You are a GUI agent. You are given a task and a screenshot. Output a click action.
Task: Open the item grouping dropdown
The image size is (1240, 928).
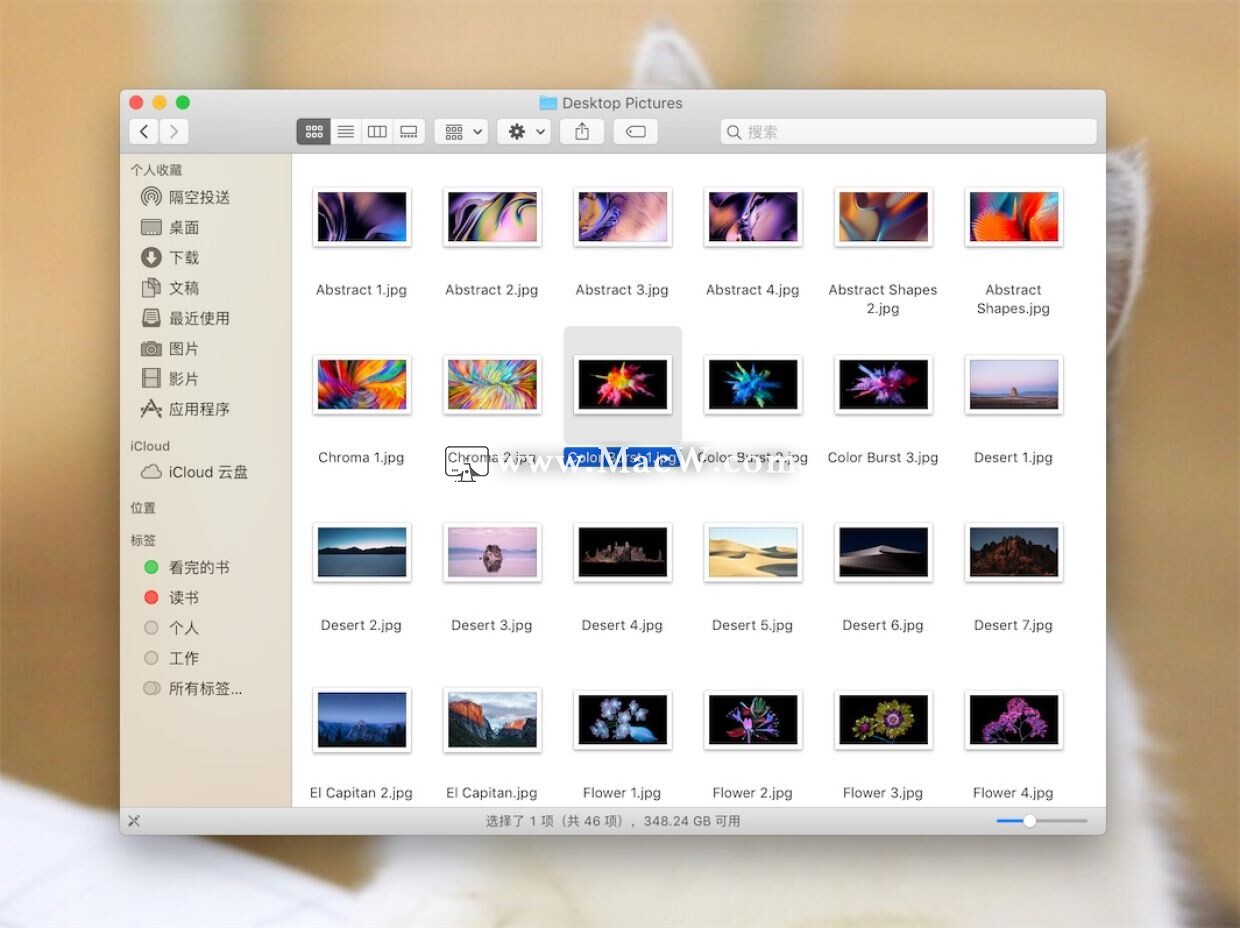(460, 131)
